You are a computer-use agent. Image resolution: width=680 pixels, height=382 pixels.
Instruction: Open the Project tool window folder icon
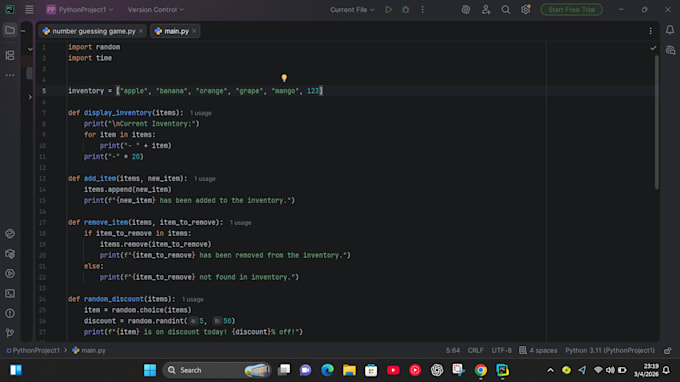10,30
